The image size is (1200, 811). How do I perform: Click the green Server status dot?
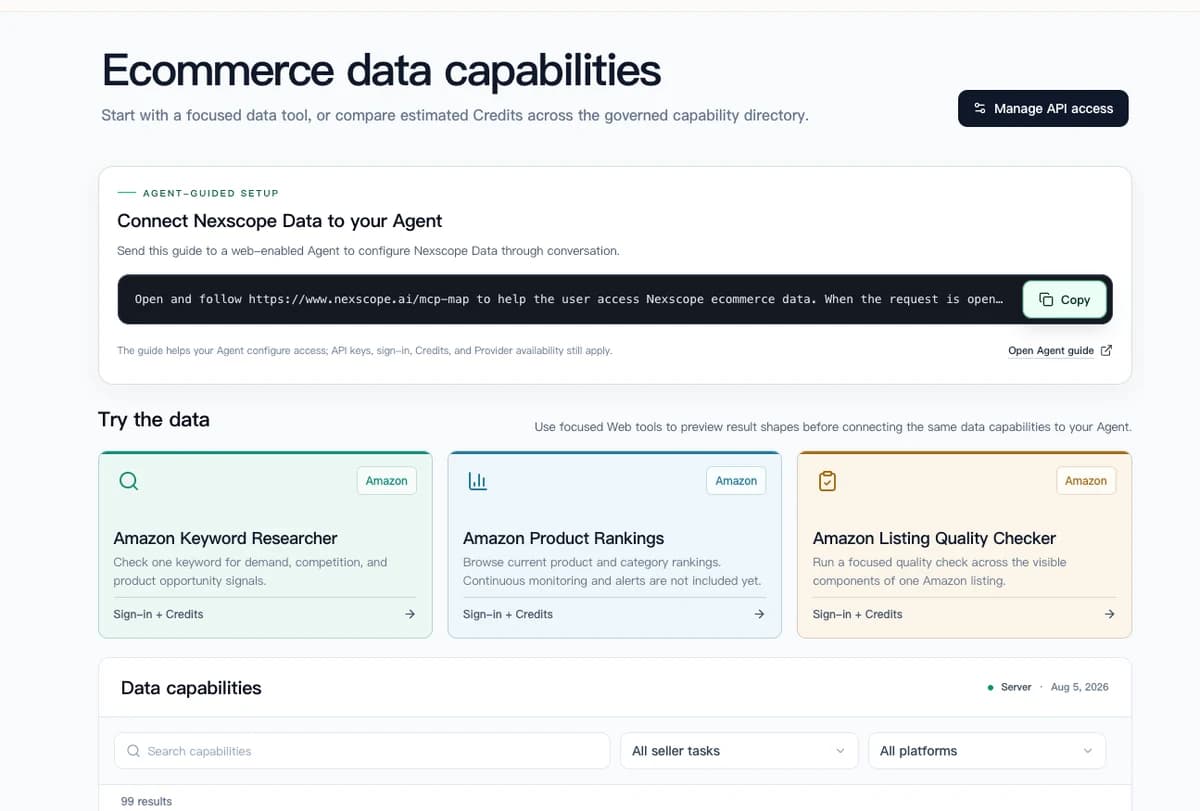(x=990, y=688)
